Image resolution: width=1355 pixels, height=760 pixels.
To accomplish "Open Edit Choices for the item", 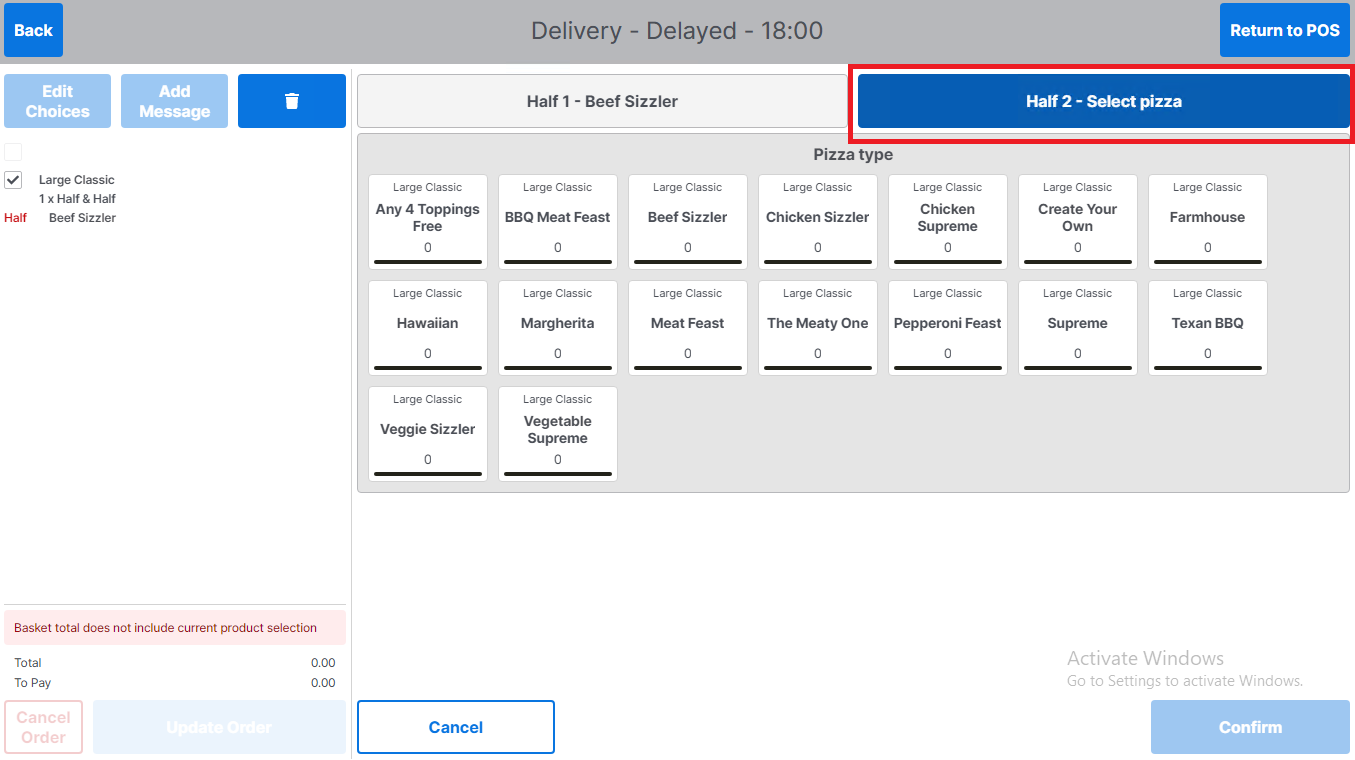I will (x=57, y=101).
